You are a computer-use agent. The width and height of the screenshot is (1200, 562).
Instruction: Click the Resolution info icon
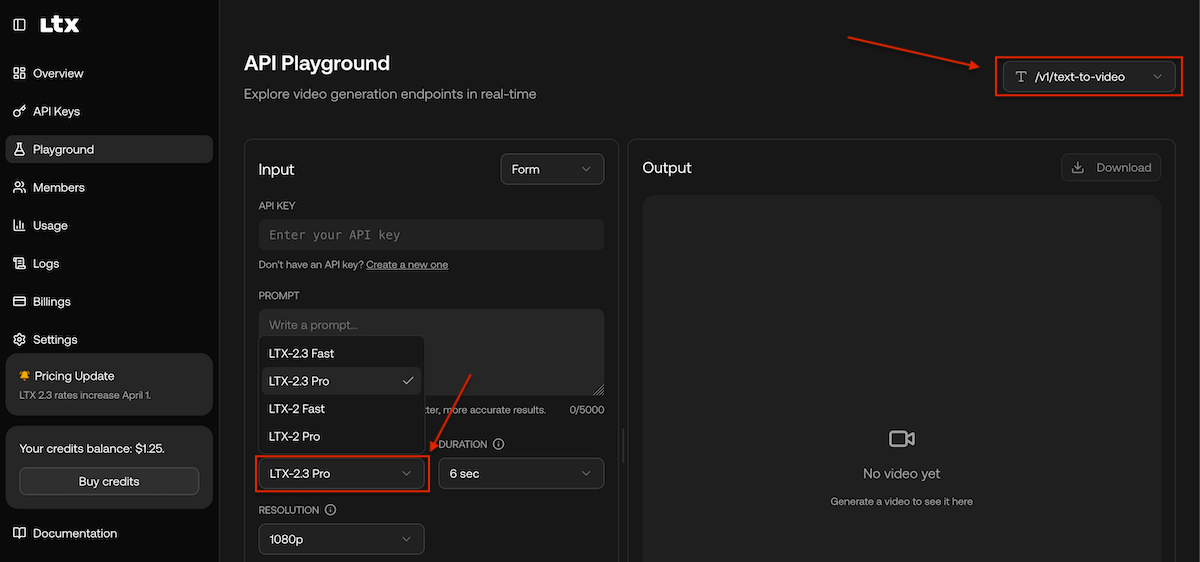coord(330,510)
